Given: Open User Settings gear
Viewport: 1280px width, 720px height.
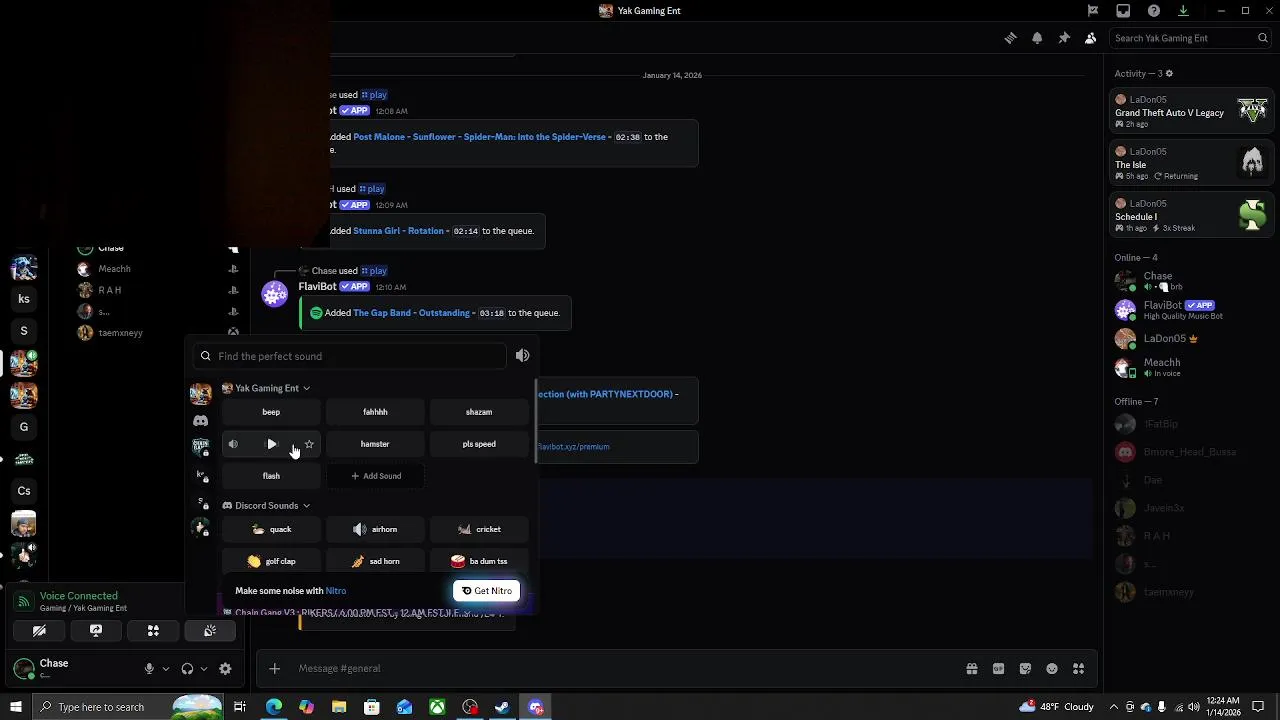Looking at the screenshot, I should [225, 669].
